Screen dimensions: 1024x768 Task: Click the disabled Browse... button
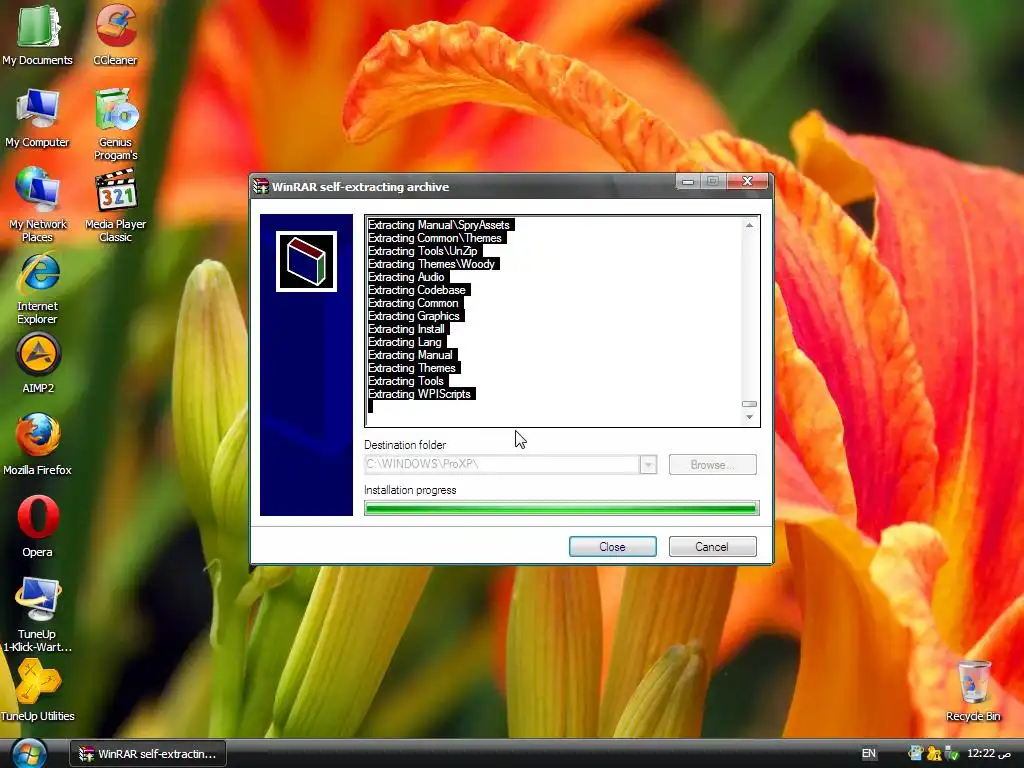[712, 465]
